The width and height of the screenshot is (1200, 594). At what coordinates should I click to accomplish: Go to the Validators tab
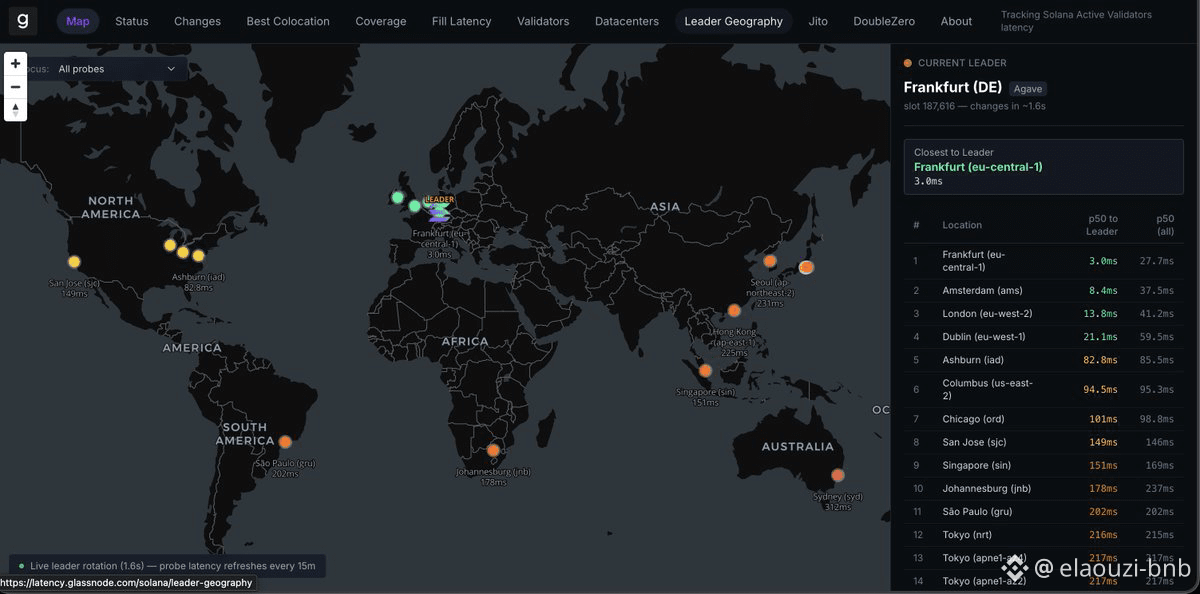[x=543, y=21]
